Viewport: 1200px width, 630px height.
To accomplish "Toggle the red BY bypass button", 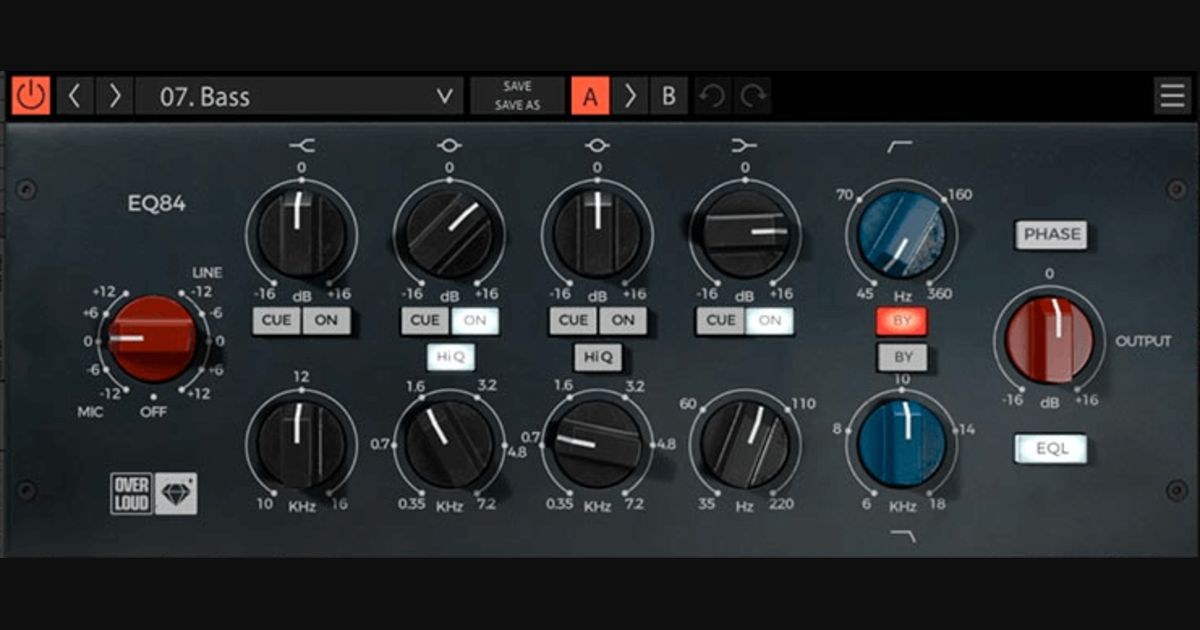I will [x=901, y=321].
